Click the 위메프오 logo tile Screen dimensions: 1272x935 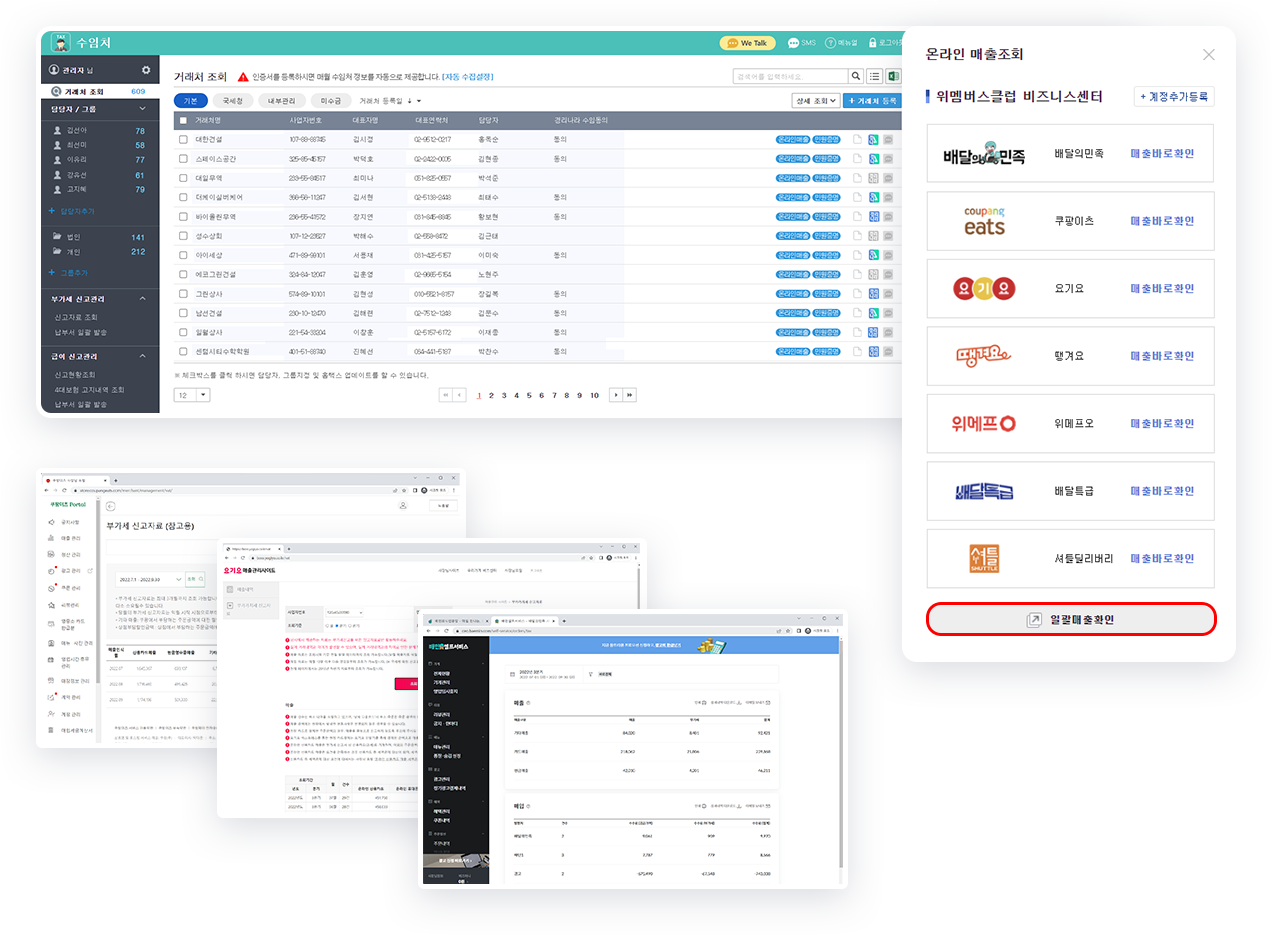tap(985, 423)
